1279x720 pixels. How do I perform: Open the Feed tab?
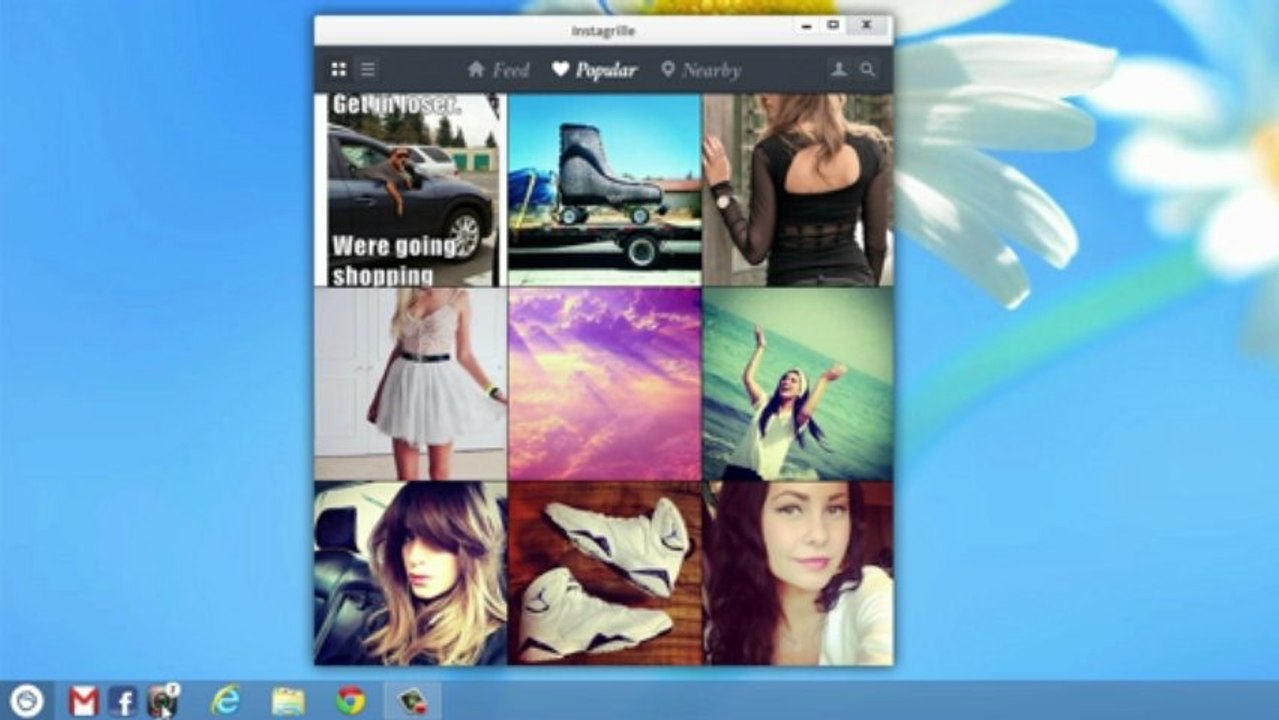(x=498, y=70)
